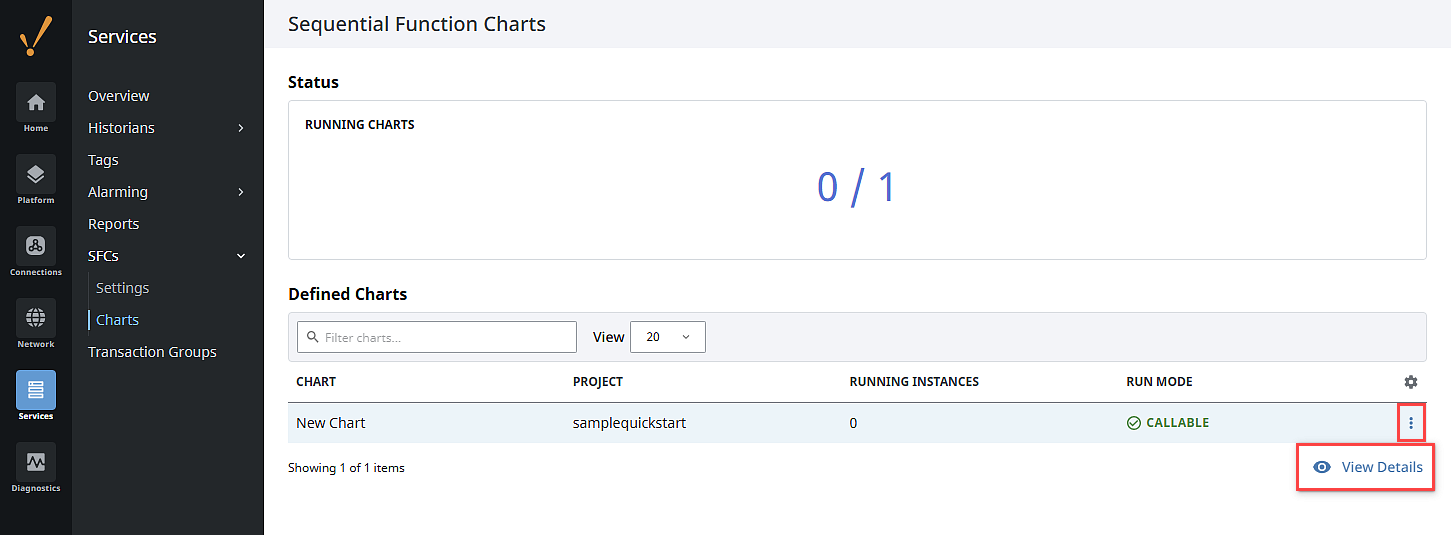Viewport: 1451px width, 535px height.
Task: Select the New Chart table row
Action: (x=857, y=423)
